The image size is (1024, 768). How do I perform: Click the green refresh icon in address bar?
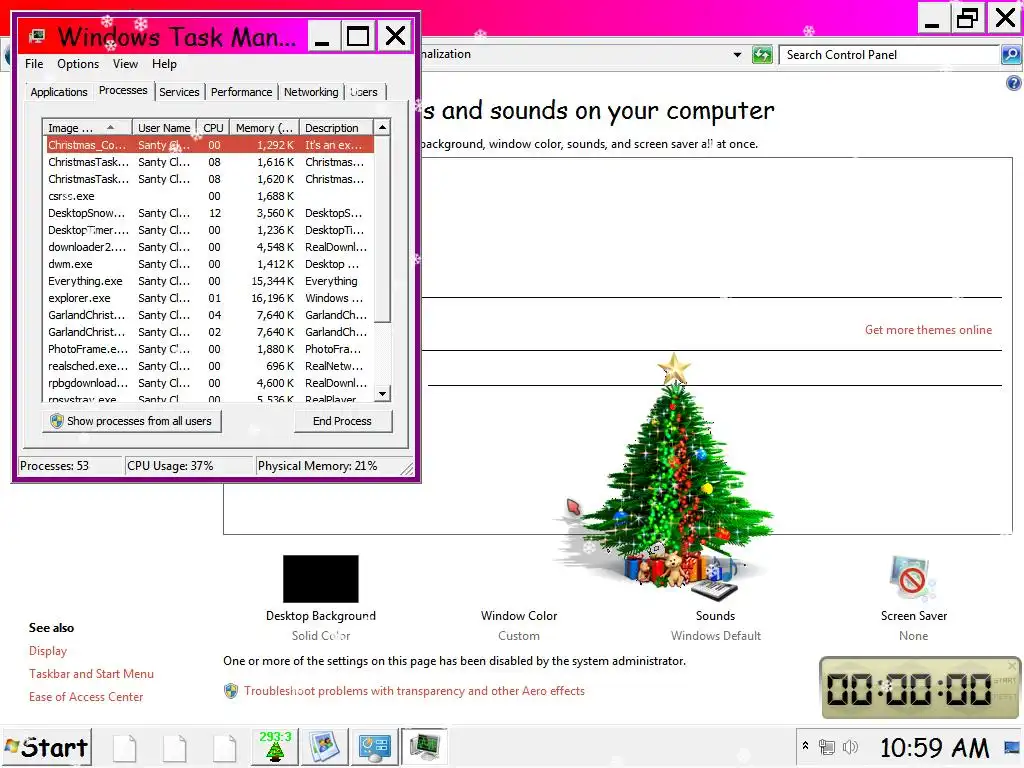[x=762, y=55]
